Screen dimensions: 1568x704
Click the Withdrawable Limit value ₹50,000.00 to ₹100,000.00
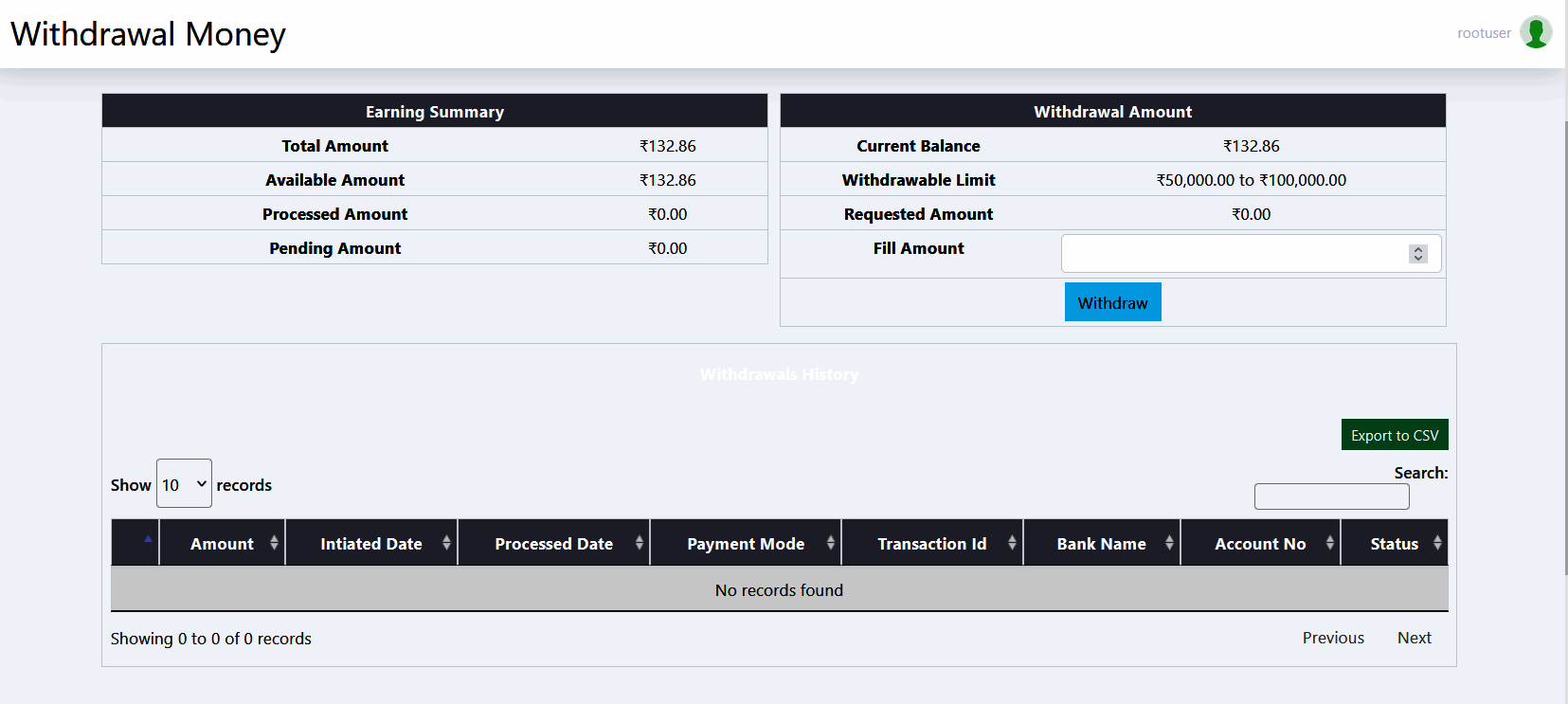point(1251,180)
